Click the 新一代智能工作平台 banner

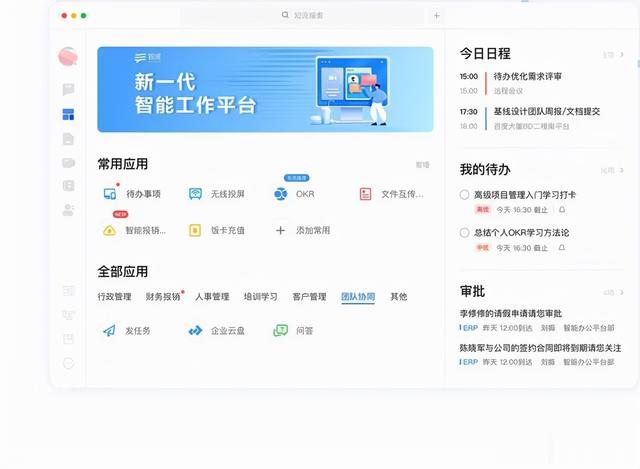coord(265,89)
